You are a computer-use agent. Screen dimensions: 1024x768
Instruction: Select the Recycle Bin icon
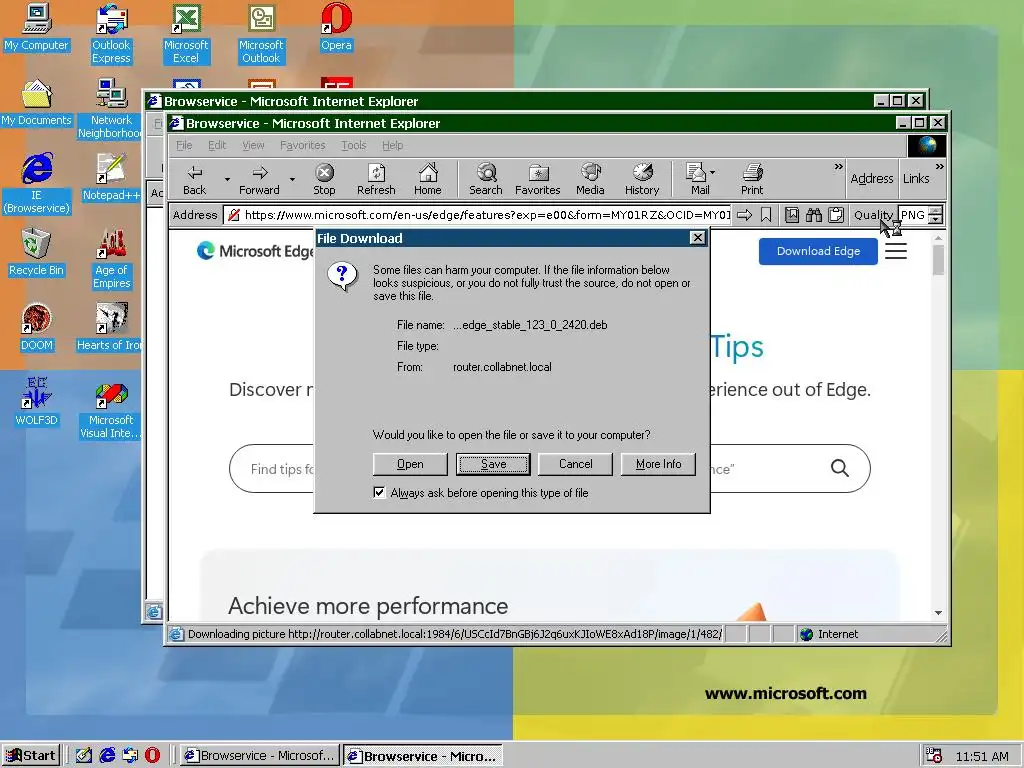click(37, 252)
